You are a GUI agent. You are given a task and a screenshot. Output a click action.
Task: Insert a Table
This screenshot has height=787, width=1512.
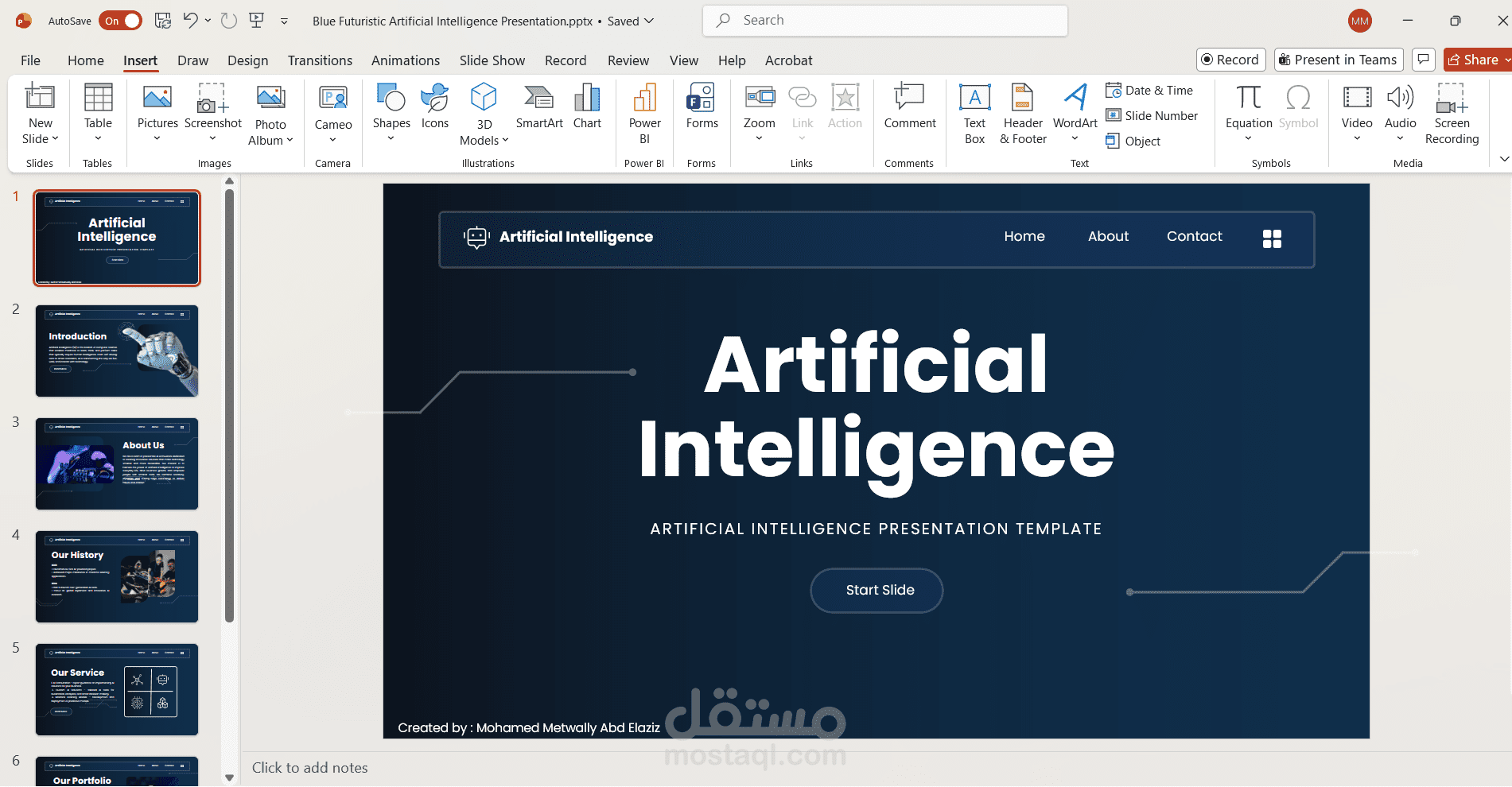tap(98, 114)
